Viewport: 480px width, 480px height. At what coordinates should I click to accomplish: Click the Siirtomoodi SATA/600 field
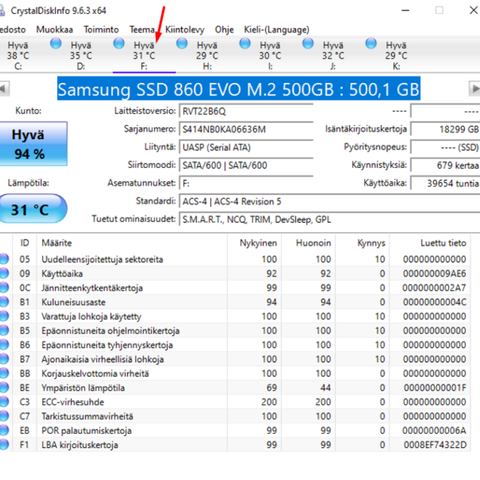(x=246, y=165)
